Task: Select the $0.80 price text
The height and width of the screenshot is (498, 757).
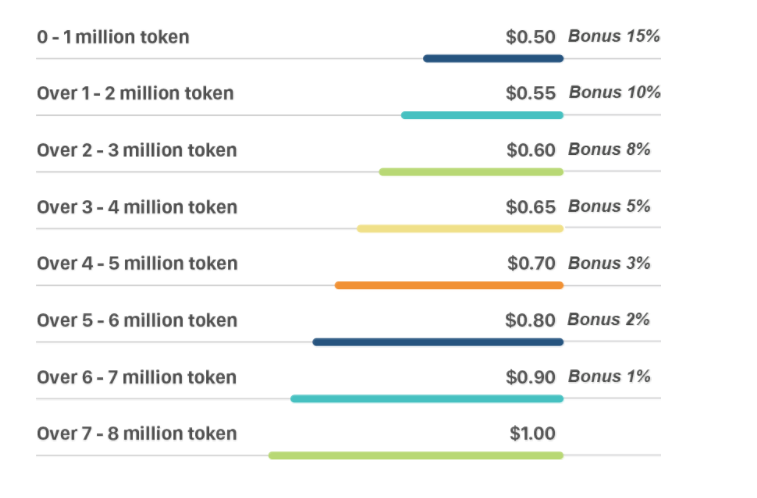Action: (x=530, y=320)
